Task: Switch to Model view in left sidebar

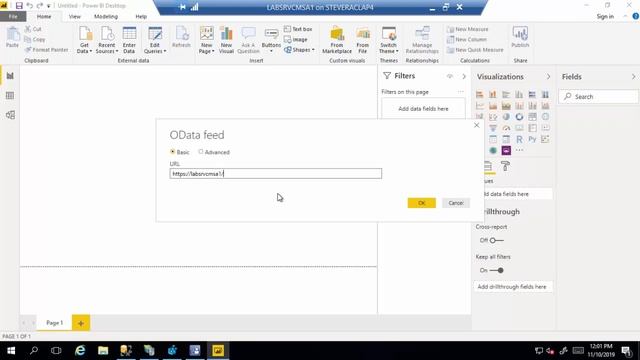Action: [10, 115]
